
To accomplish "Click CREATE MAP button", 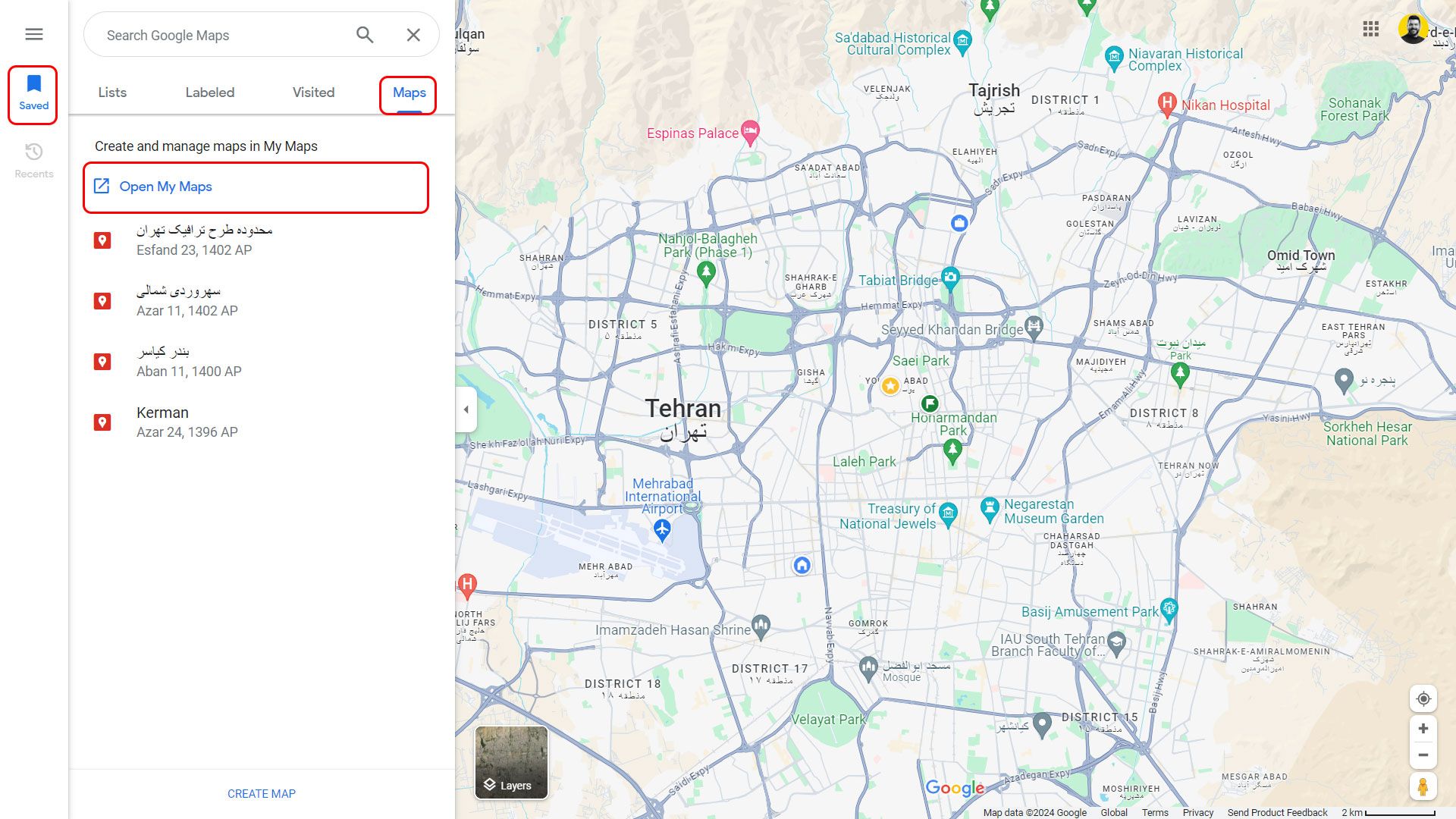I will tap(262, 793).
